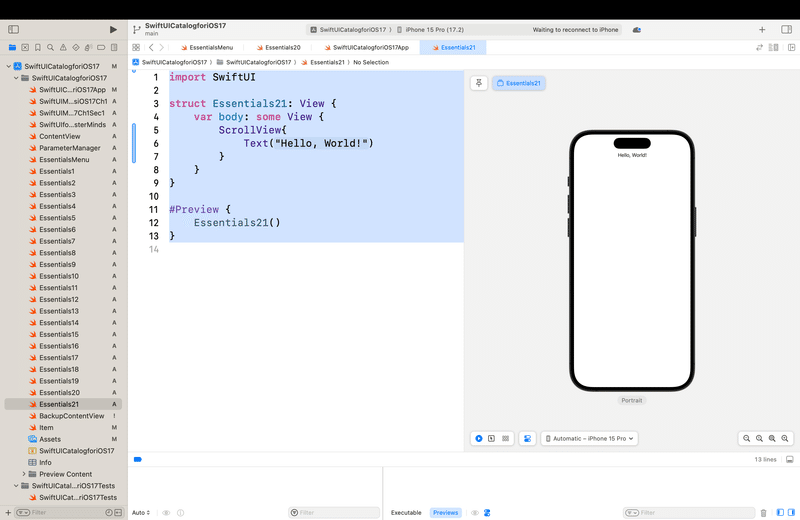800x520 pixels.
Task: Go back in editor history
Action: [151, 47]
